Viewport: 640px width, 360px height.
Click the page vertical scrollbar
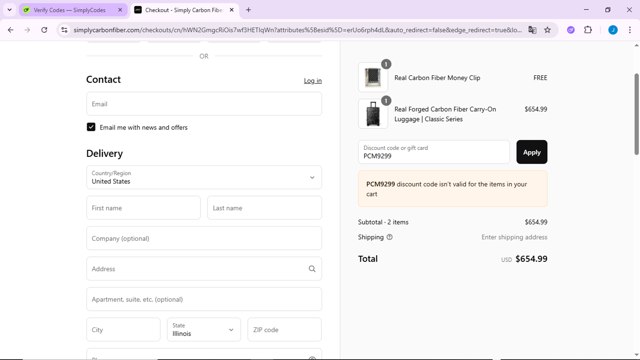point(636,114)
